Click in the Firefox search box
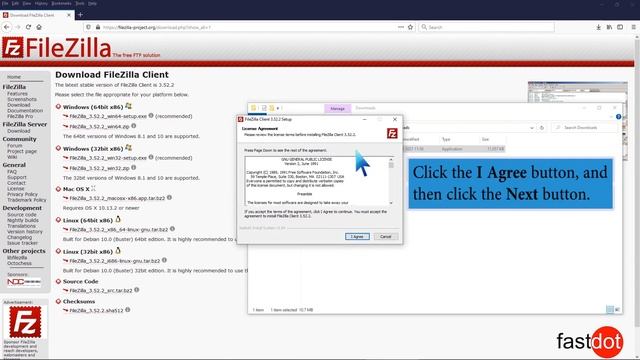This screenshot has width=640, height=360. 487,27
